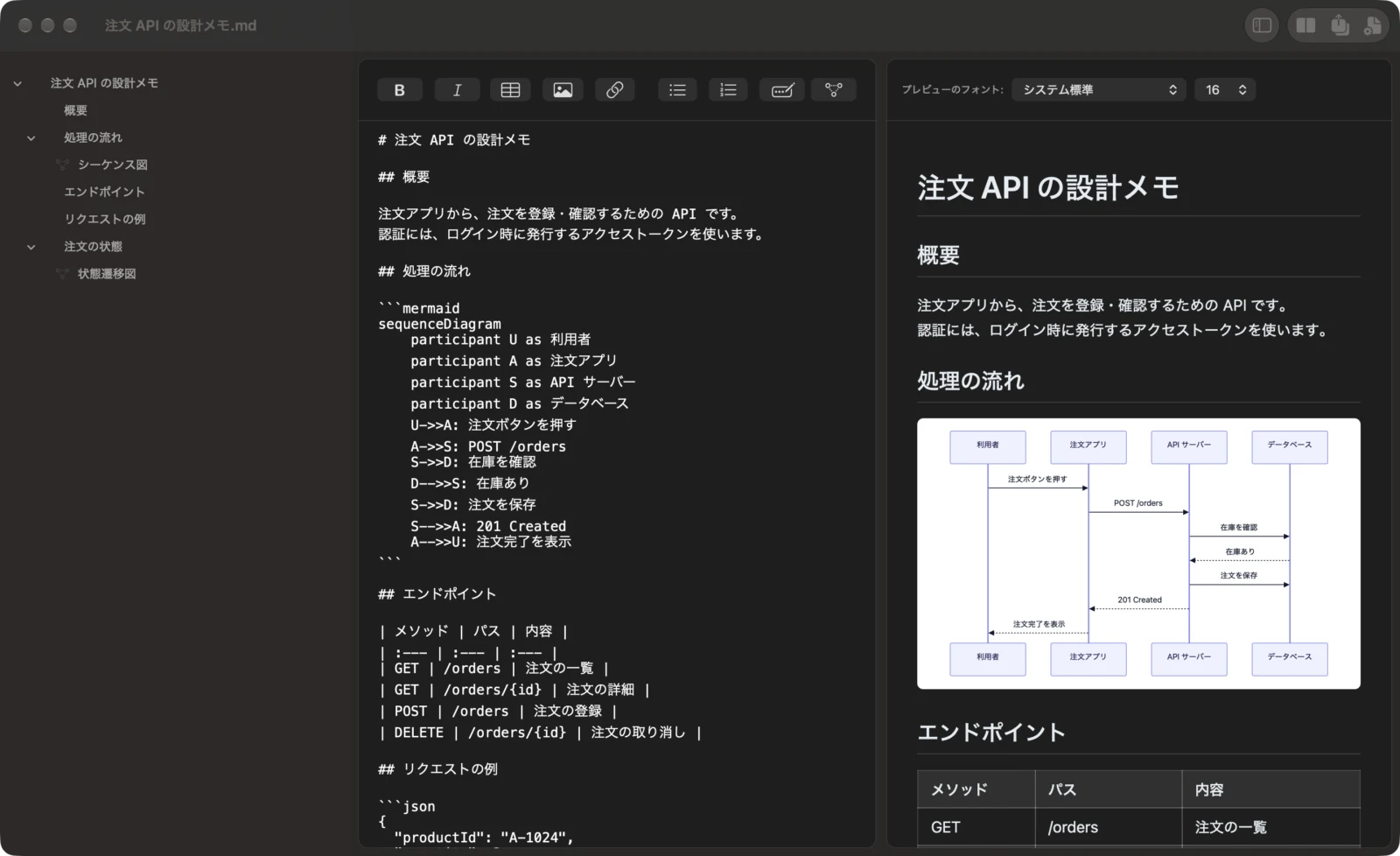Image resolution: width=1400 pixels, height=856 pixels.
Task: Click the '```mermaid' line in editor
Action: click(x=419, y=308)
